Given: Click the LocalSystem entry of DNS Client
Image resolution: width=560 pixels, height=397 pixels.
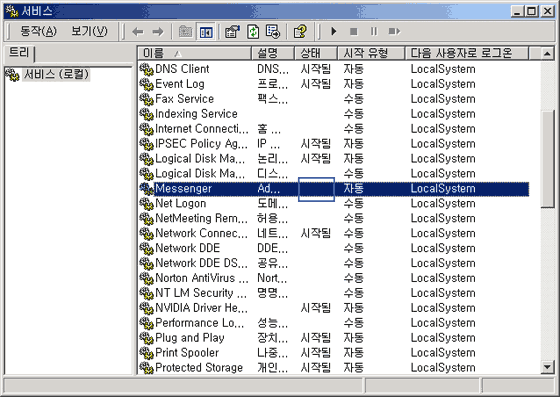Looking at the screenshot, I should [443, 69].
